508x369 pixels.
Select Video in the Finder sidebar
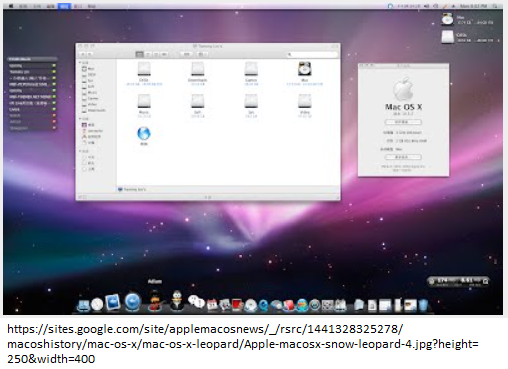point(92,104)
